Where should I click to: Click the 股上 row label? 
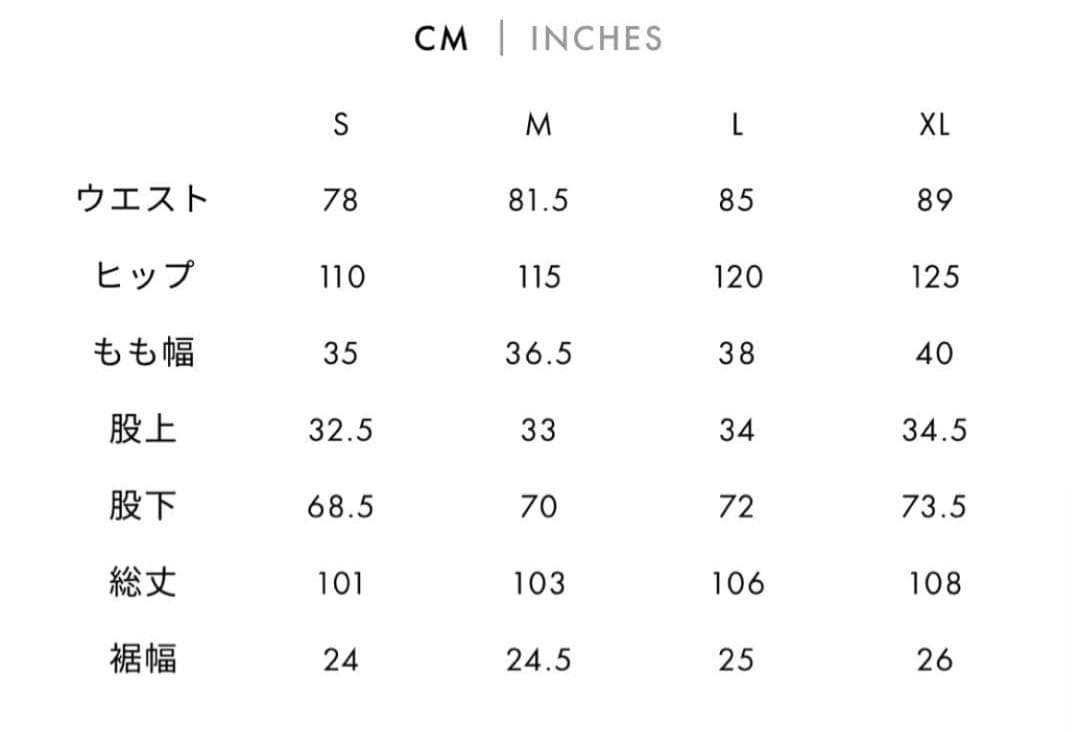point(142,430)
